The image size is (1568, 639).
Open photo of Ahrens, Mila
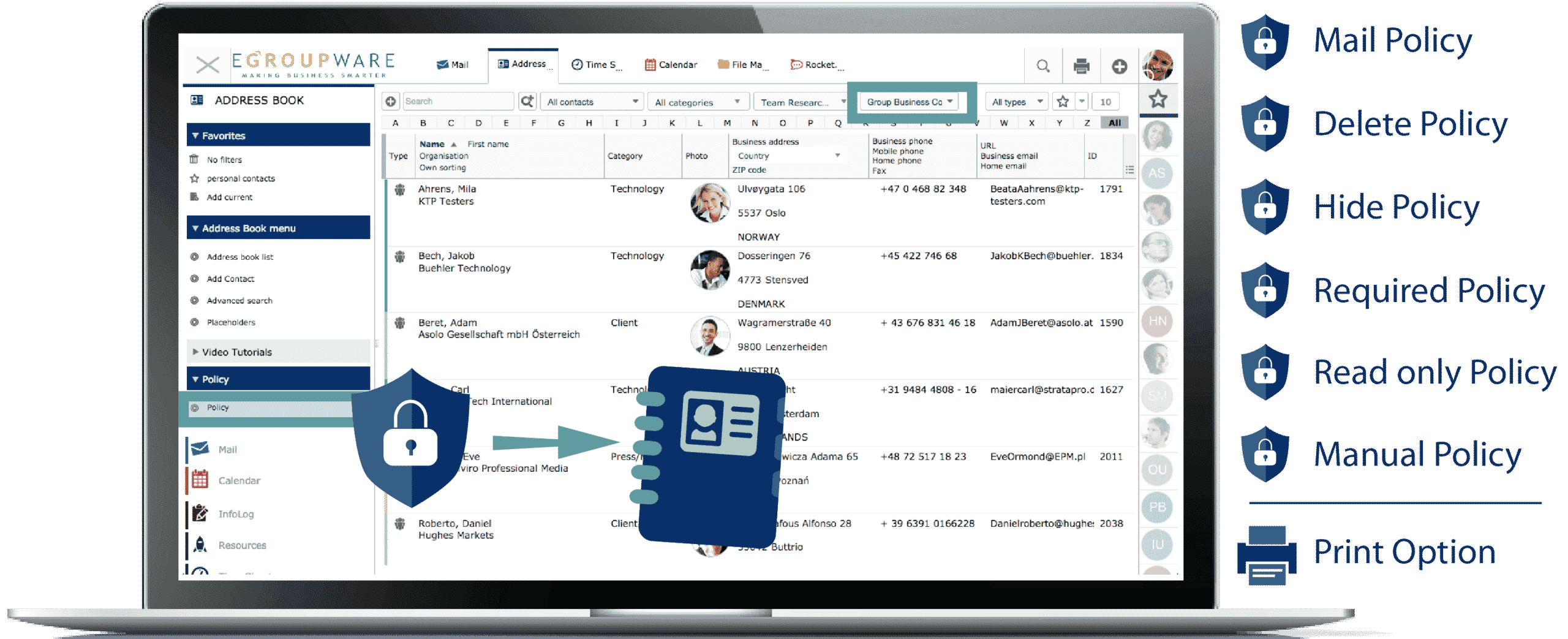(710, 203)
